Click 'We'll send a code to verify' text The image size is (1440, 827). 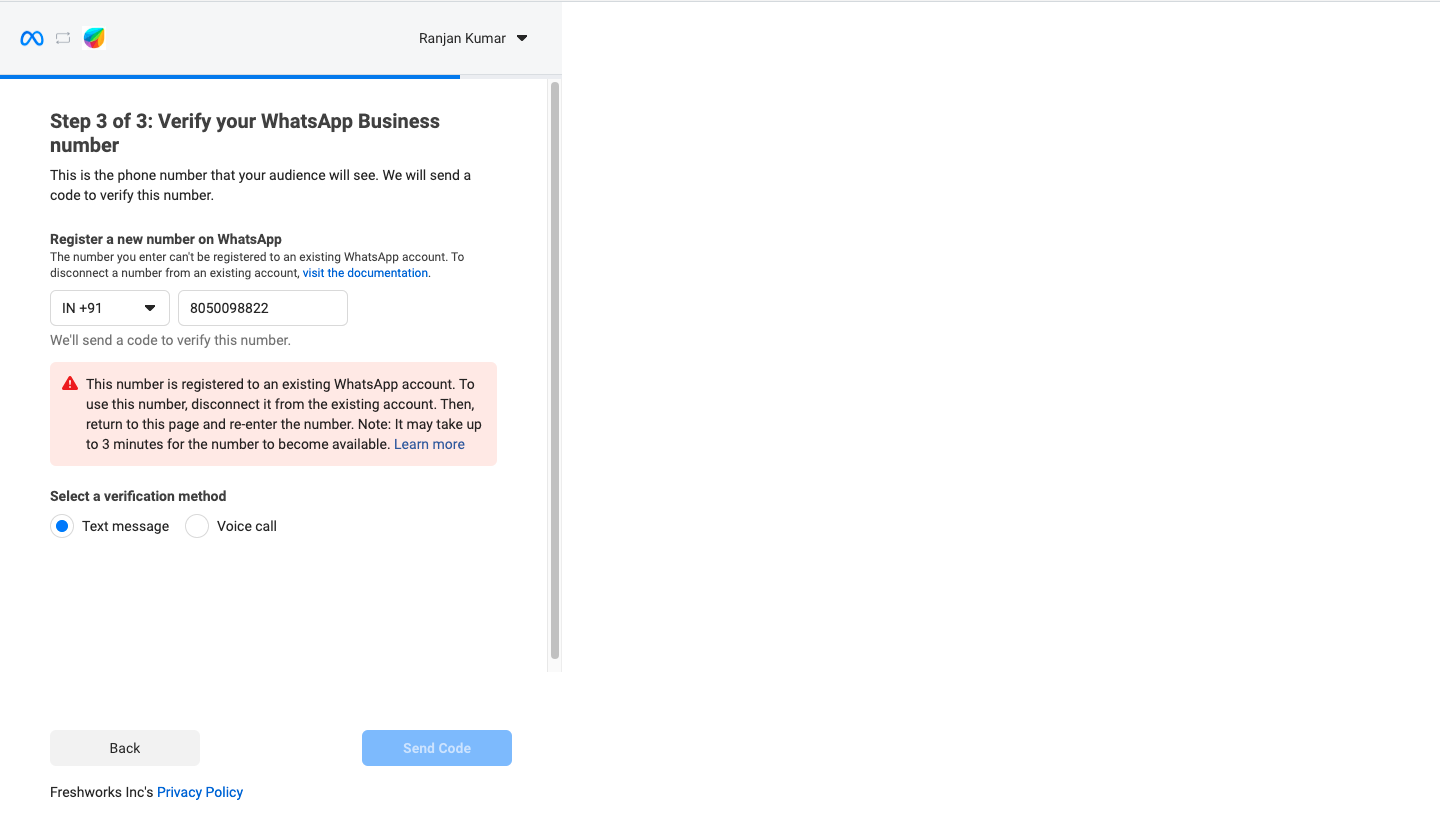coord(170,340)
